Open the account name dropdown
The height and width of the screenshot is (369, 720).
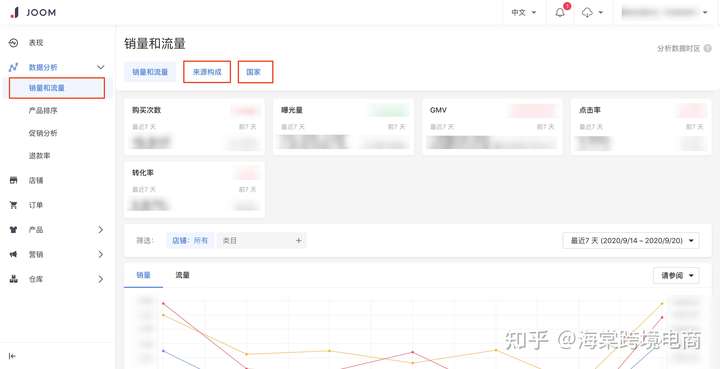(x=664, y=13)
